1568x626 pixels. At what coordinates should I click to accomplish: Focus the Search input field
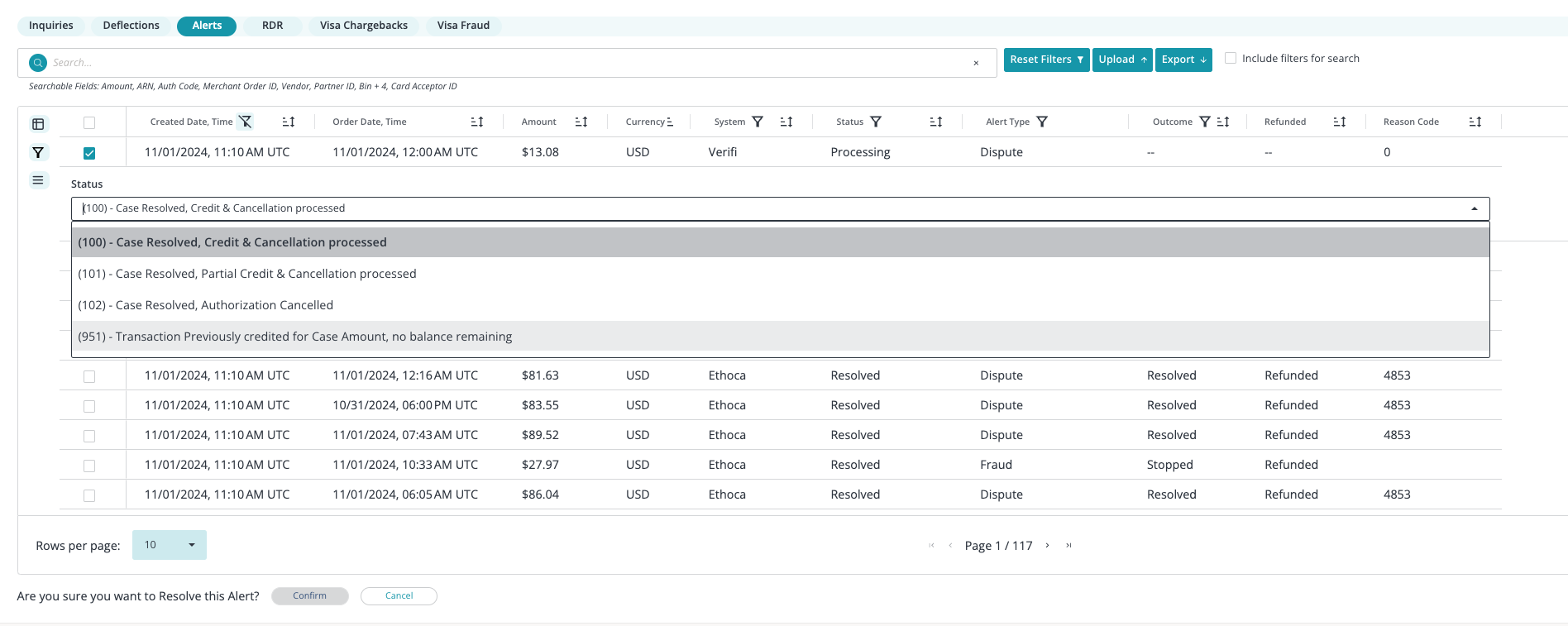[509, 63]
